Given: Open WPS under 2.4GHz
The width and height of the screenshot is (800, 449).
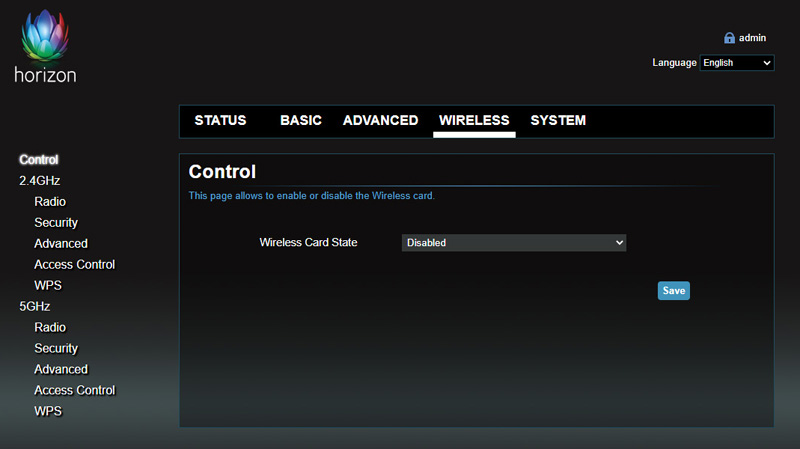Looking at the screenshot, I should pos(48,286).
